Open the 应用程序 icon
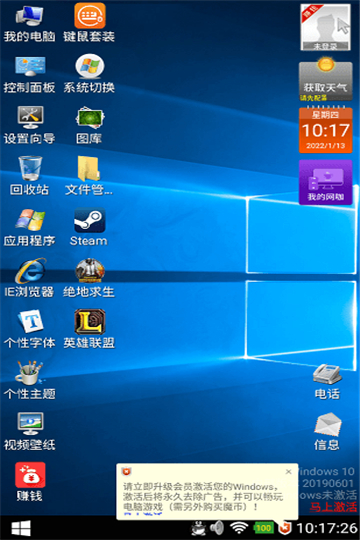 [30, 227]
